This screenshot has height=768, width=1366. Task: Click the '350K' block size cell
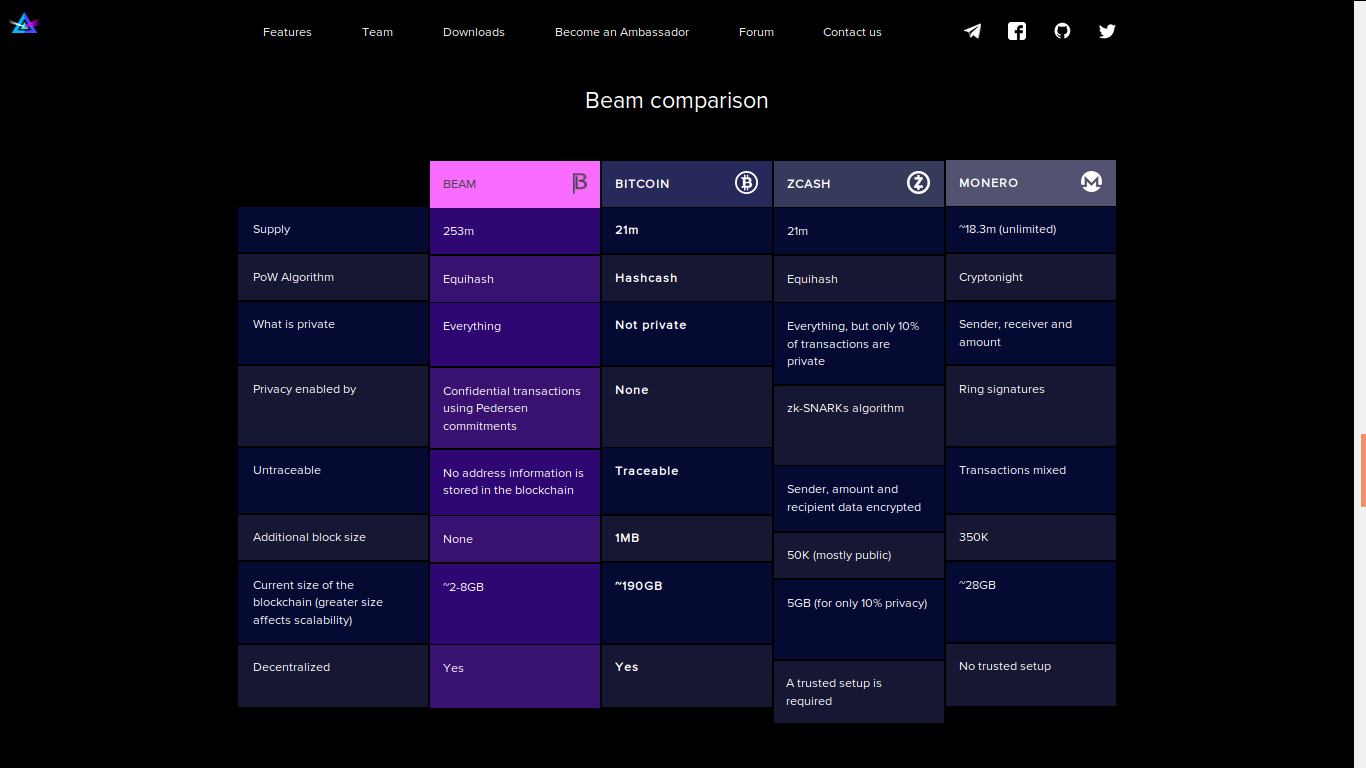(1031, 538)
